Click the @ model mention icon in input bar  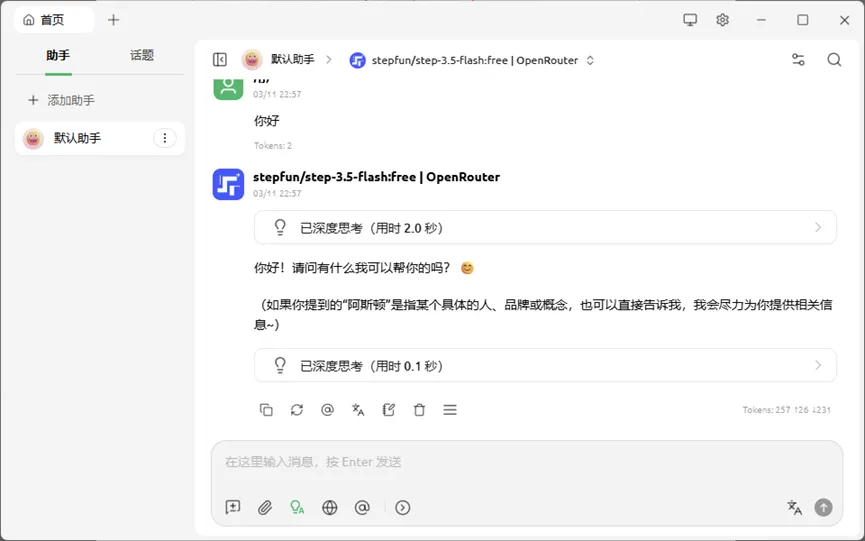point(362,507)
